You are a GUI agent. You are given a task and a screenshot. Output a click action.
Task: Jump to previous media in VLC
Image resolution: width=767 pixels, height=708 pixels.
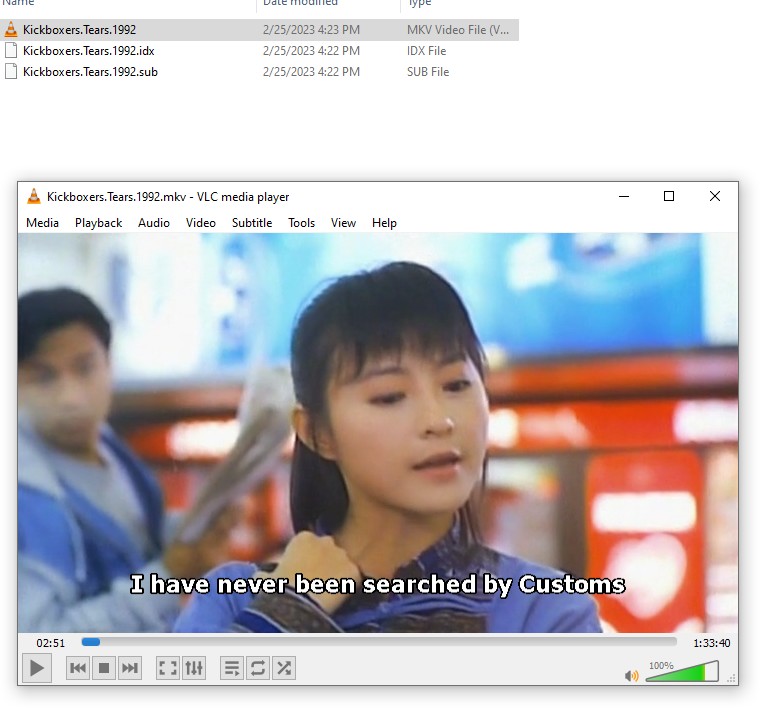78,668
